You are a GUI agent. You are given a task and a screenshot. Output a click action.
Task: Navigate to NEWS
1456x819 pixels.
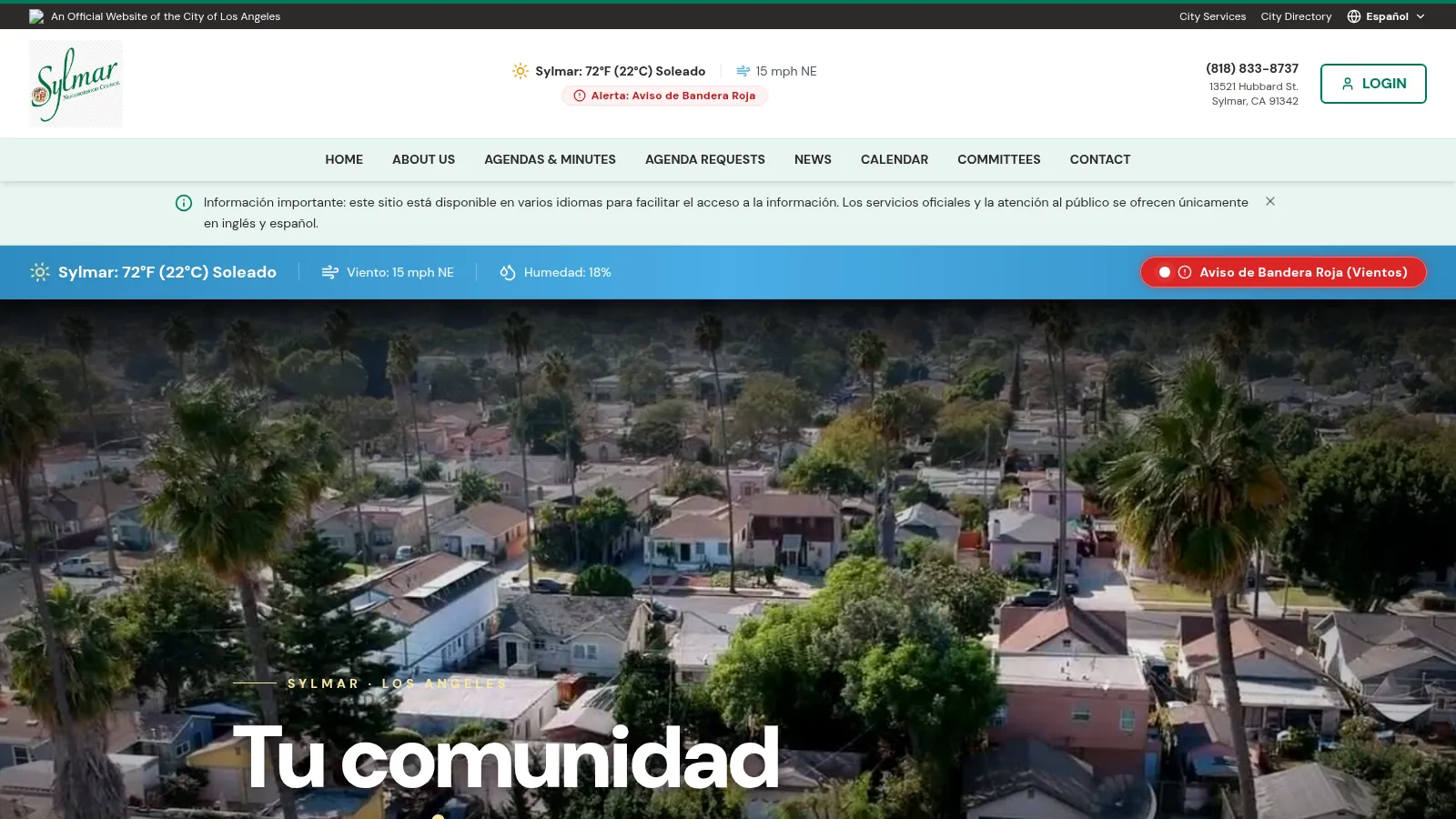click(813, 159)
